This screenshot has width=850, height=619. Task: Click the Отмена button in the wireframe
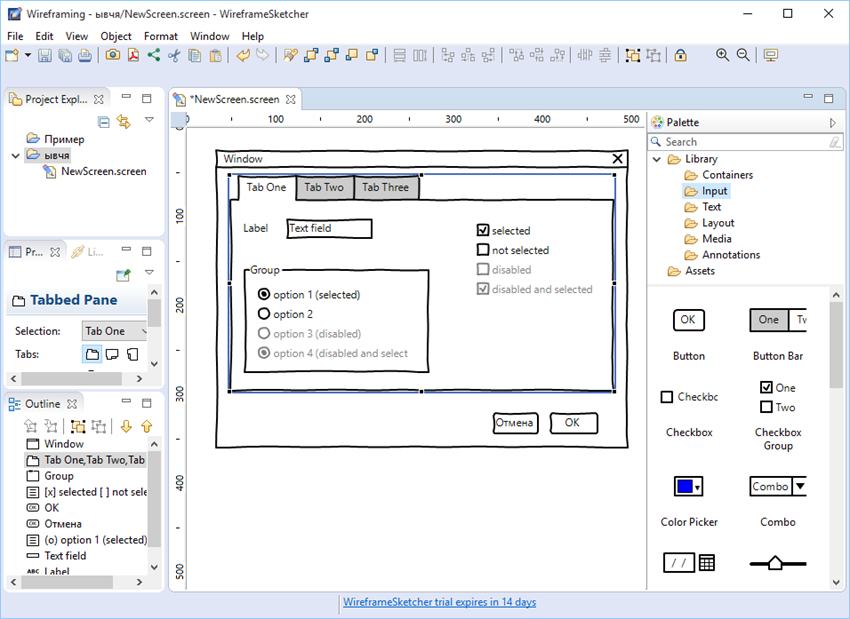point(515,423)
